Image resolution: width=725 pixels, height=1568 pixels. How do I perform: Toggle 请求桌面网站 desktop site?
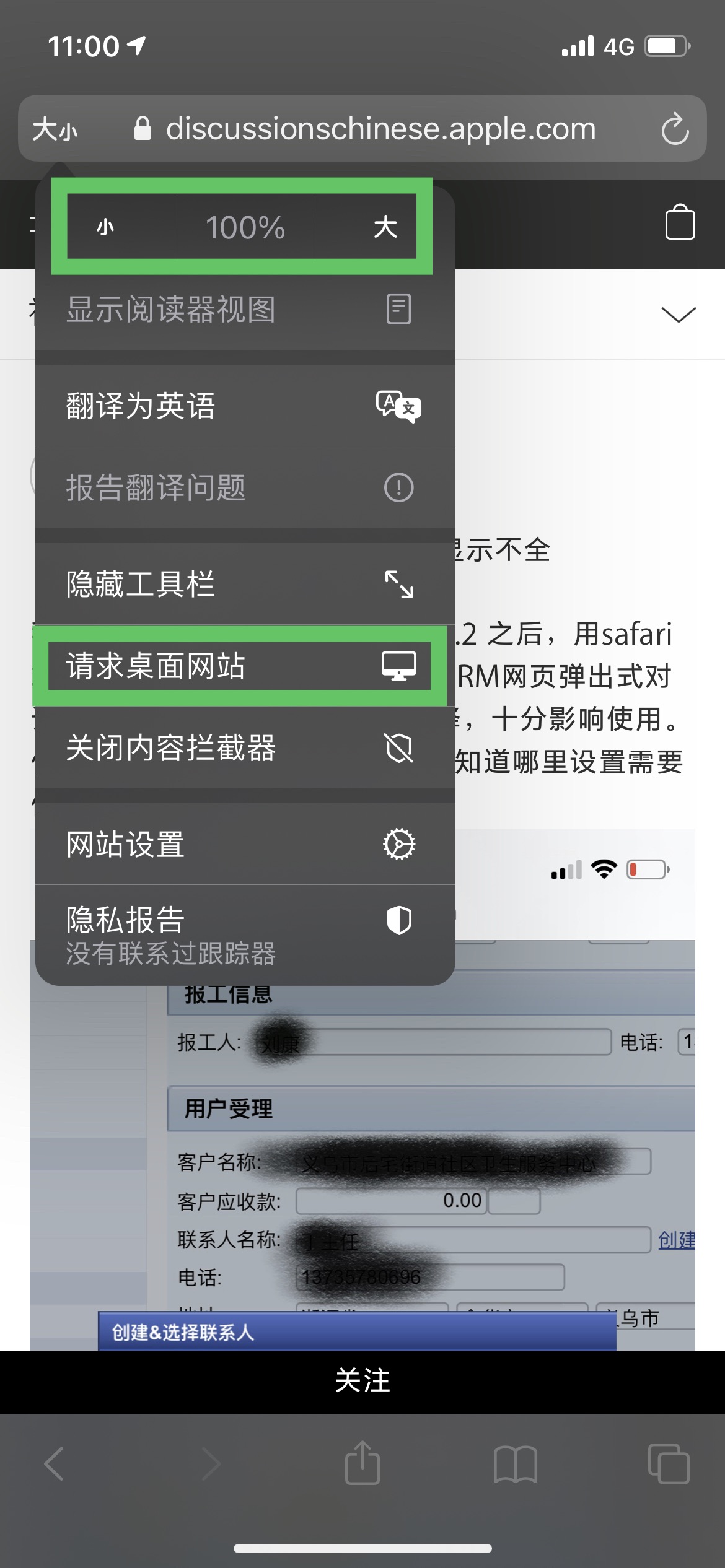[x=245, y=666]
